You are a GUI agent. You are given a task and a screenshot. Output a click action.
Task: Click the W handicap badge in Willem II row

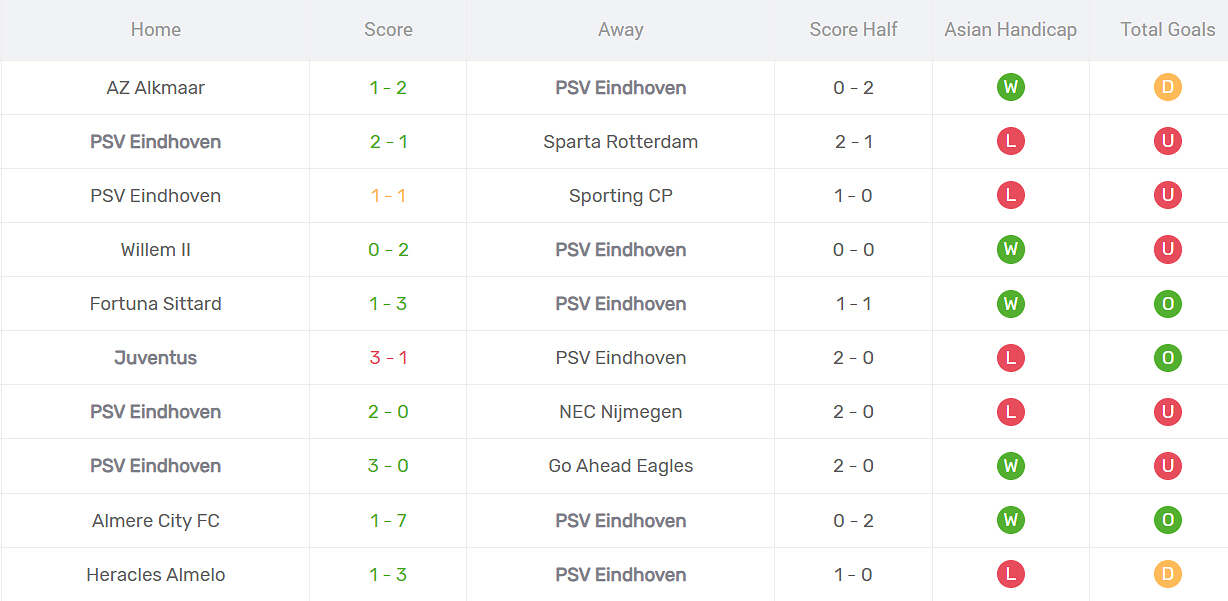coord(1010,249)
